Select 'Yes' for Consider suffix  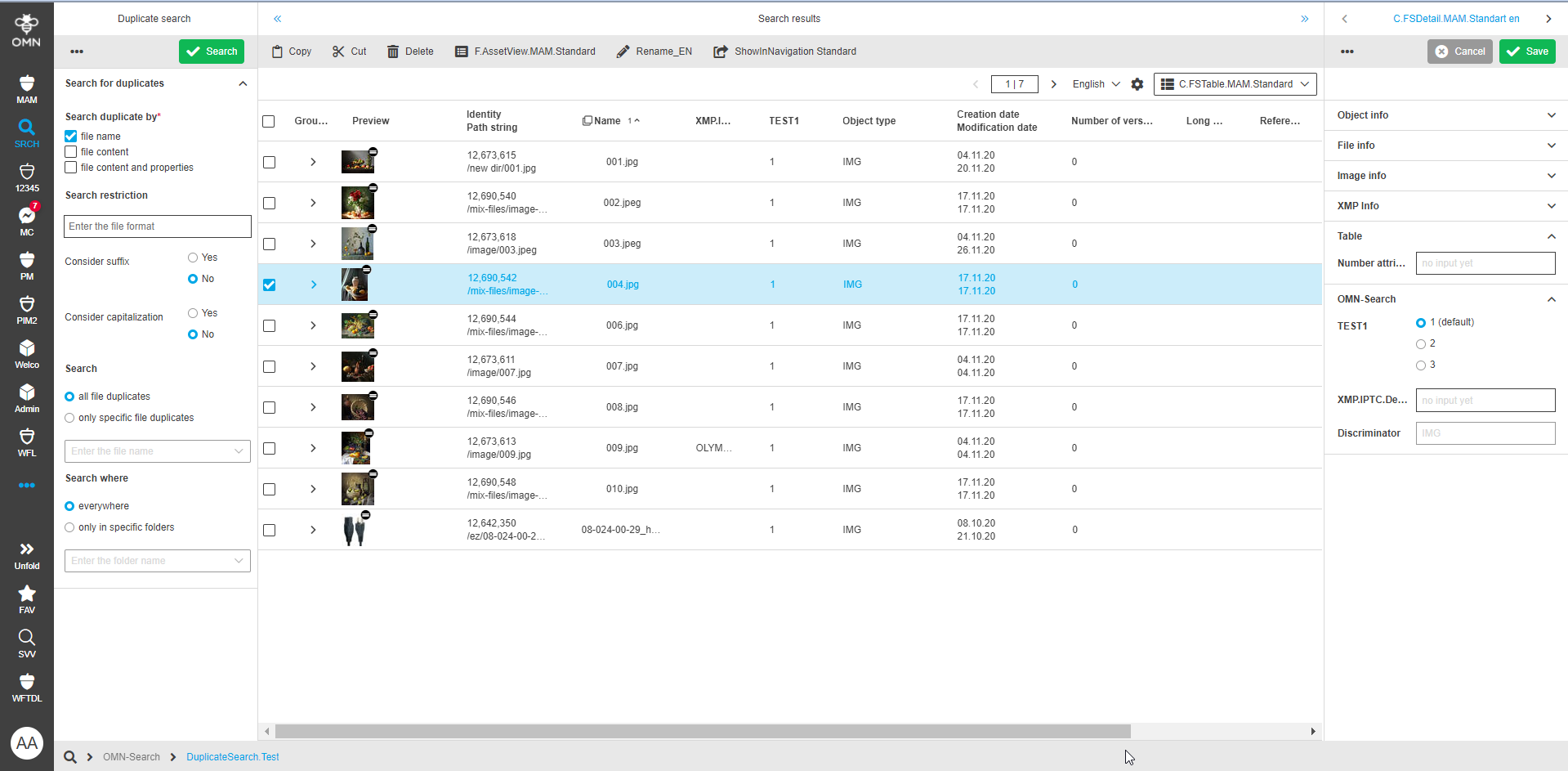pos(193,257)
